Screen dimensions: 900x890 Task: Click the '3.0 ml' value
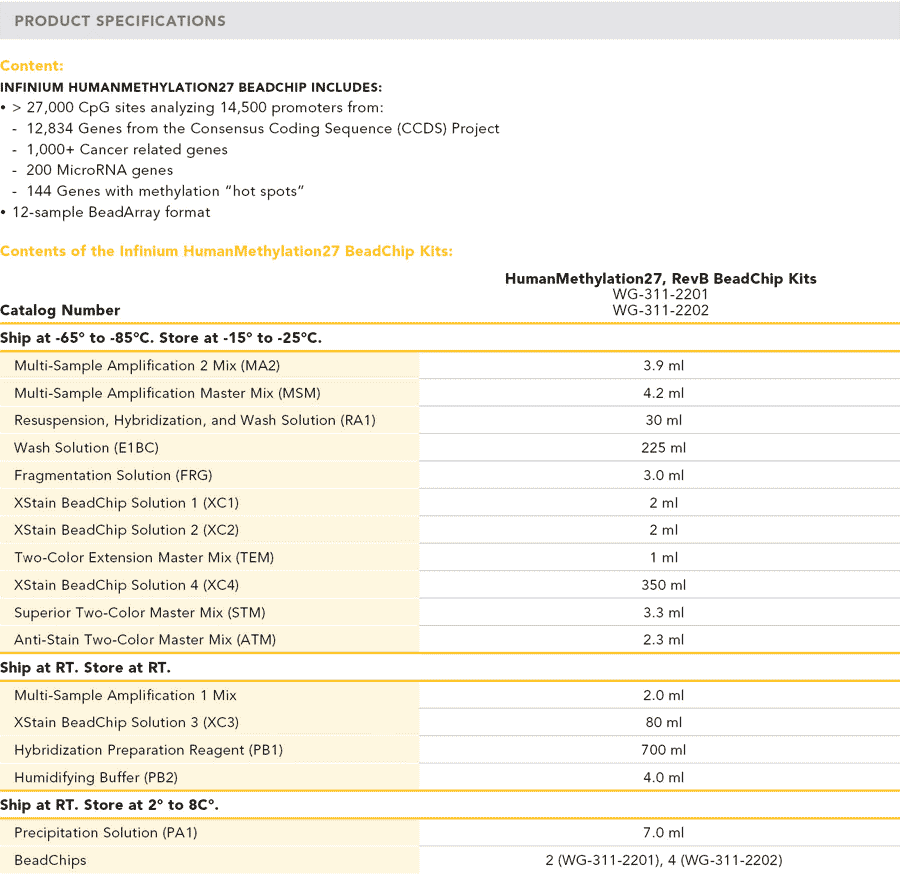pos(664,476)
